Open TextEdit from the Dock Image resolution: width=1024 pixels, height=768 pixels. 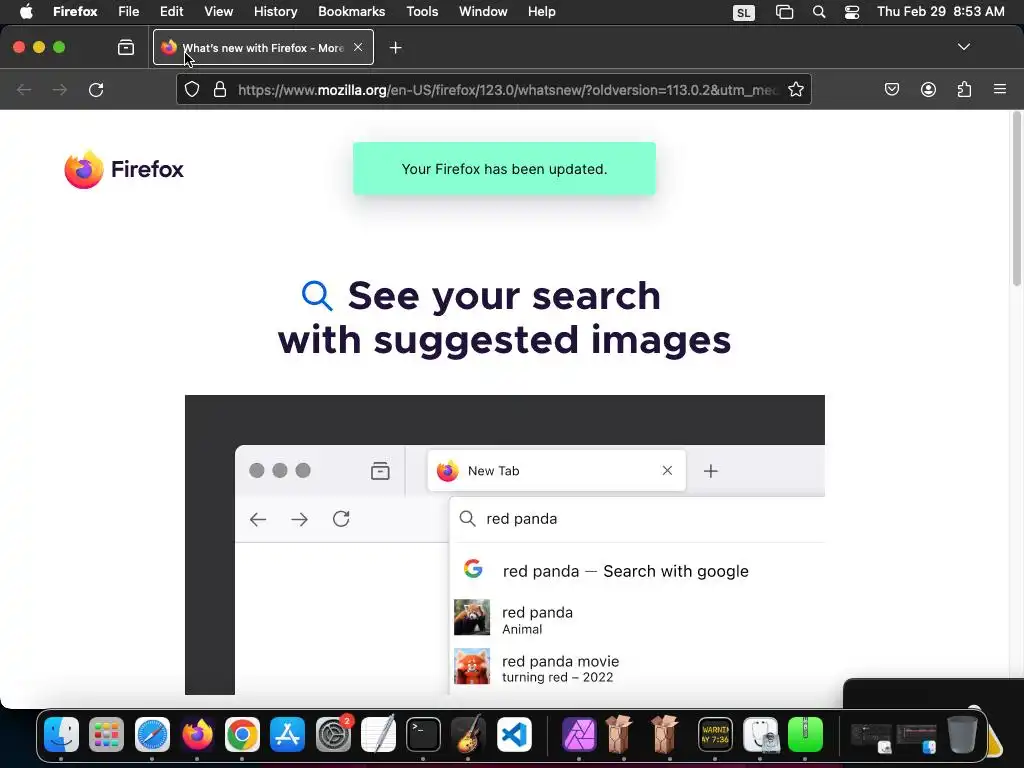tap(378, 735)
